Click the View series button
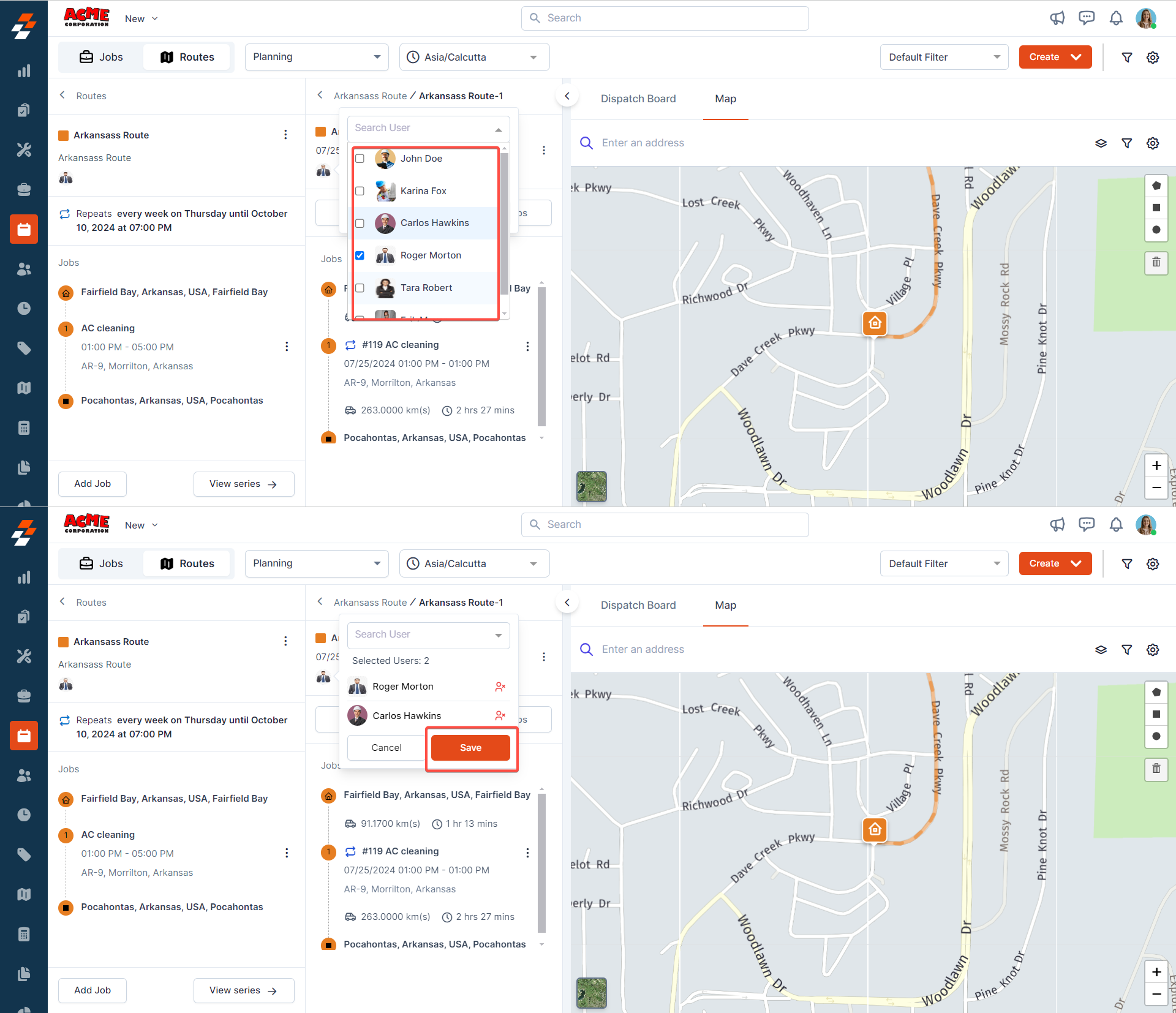Image resolution: width=1176 pixels, height=1013 pixels. coord(243,484)
